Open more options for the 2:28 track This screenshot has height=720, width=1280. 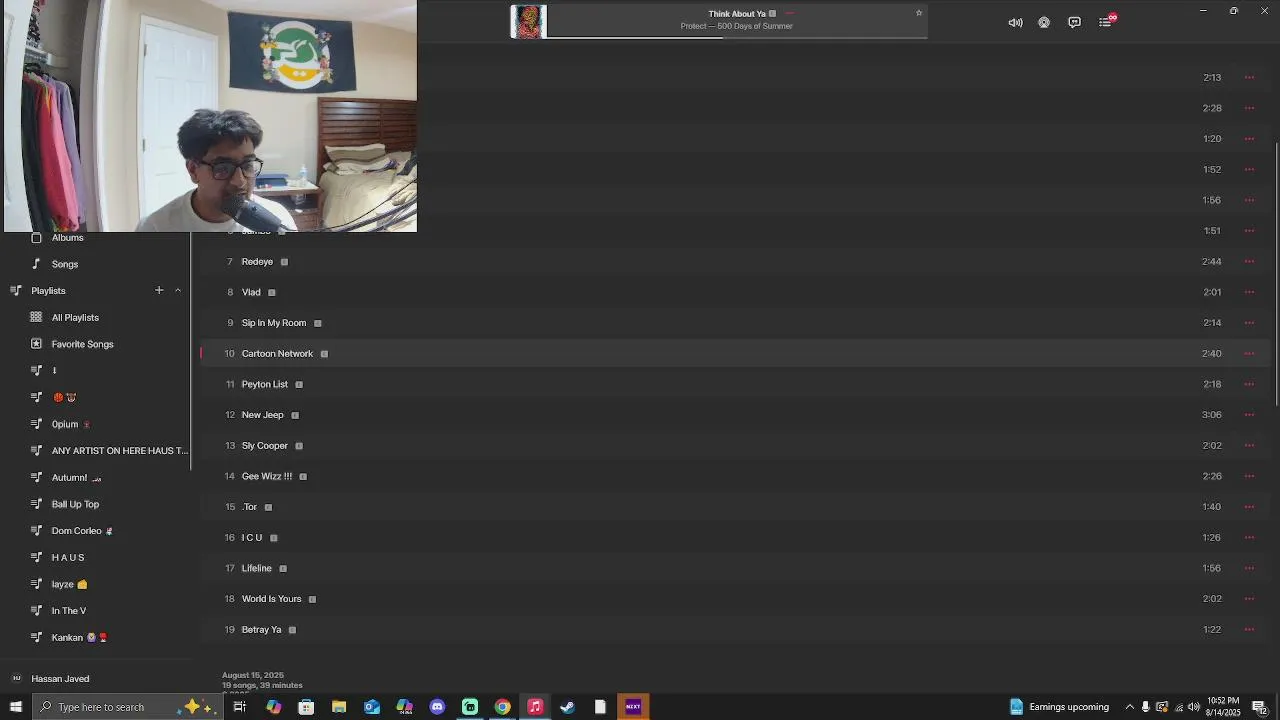pos(1249,108)
